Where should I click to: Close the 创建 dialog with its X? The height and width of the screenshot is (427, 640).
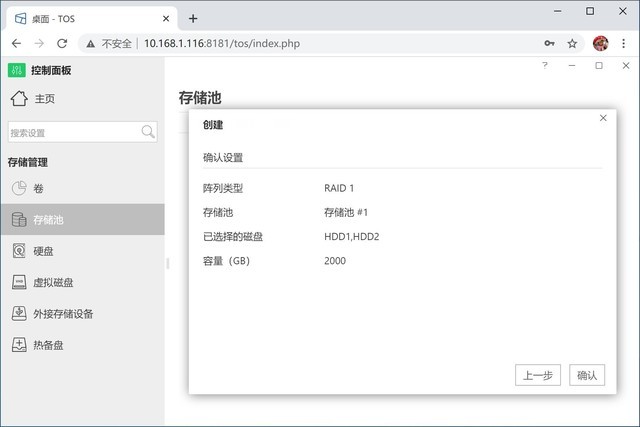pyautogui.click(x=603, y=118)
